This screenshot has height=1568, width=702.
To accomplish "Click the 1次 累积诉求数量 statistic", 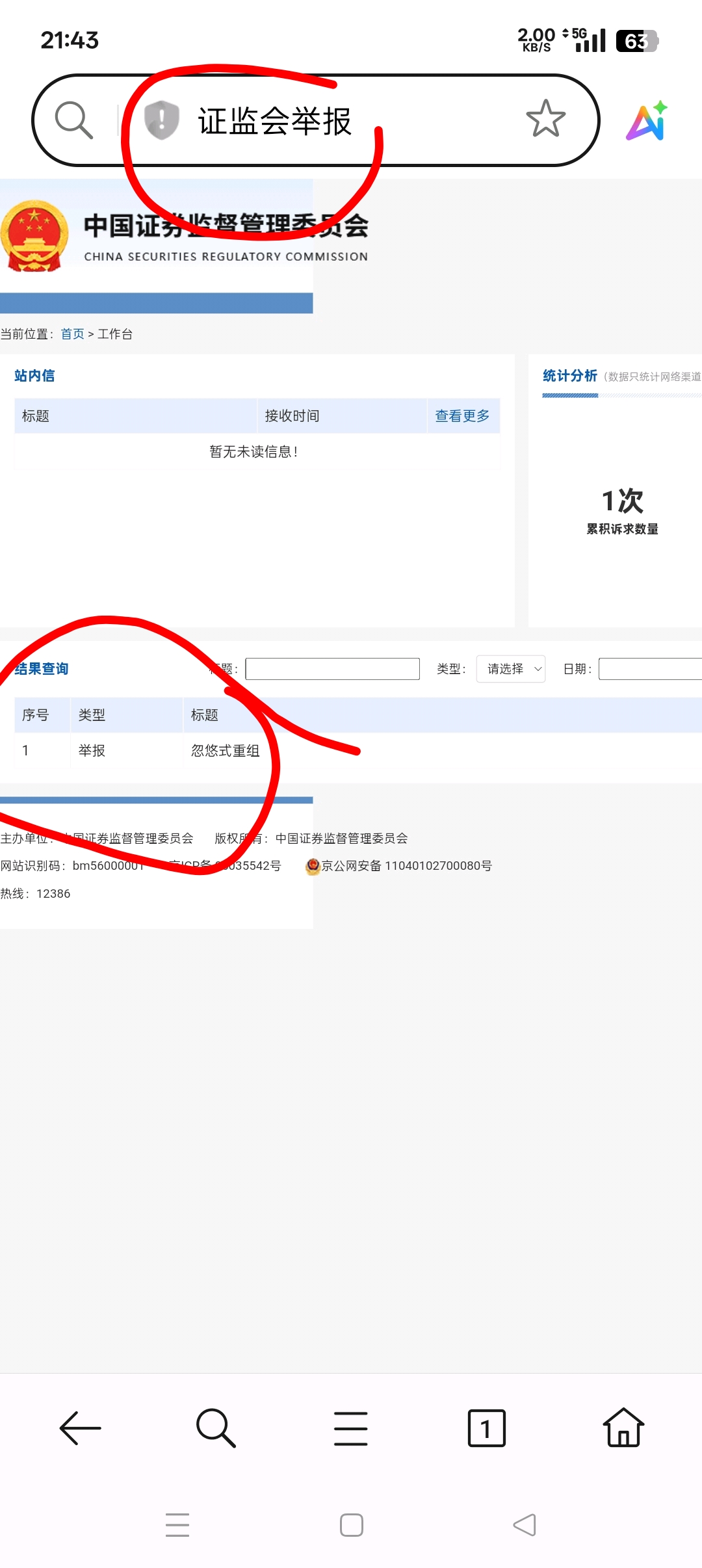I will (622, 511).
